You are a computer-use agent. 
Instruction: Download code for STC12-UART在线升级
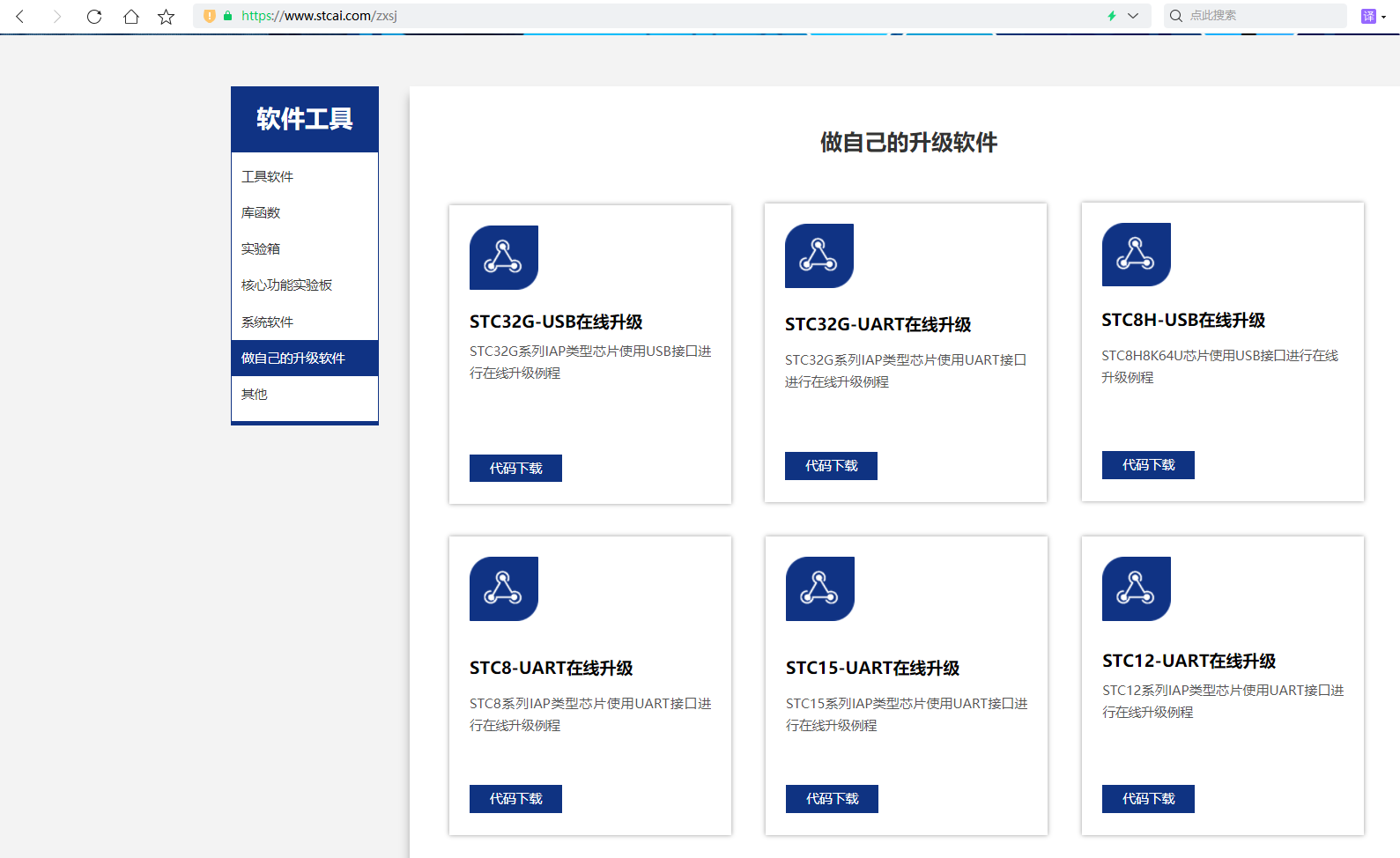(x=1148, y=799)
